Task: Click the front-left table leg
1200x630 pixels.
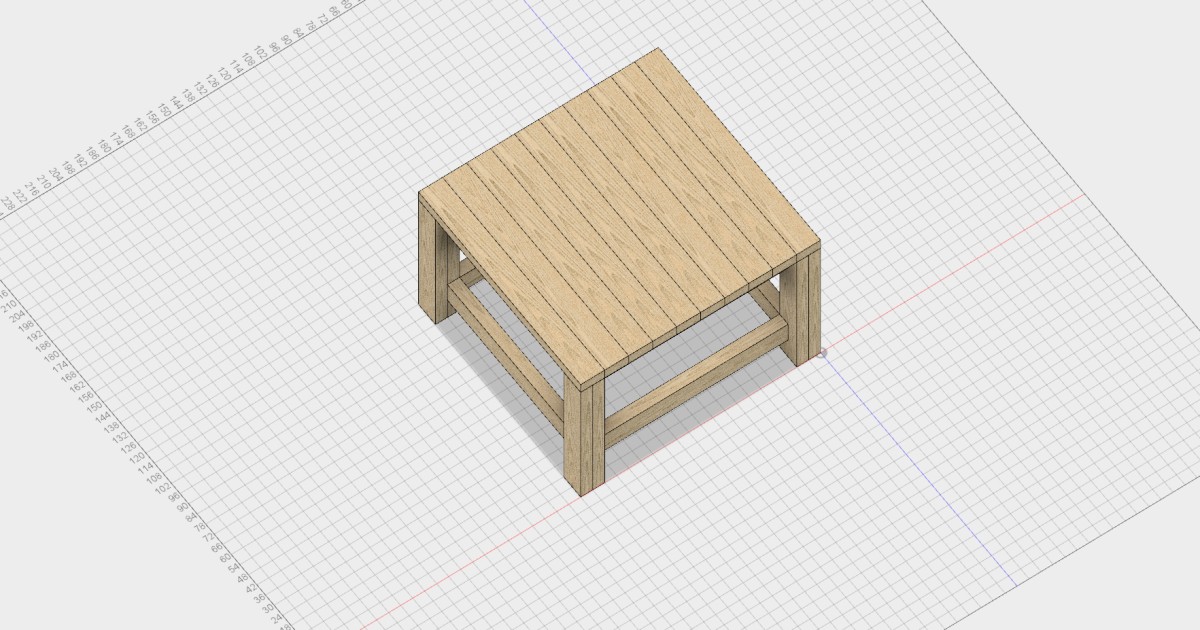Action: coord(578,430)
